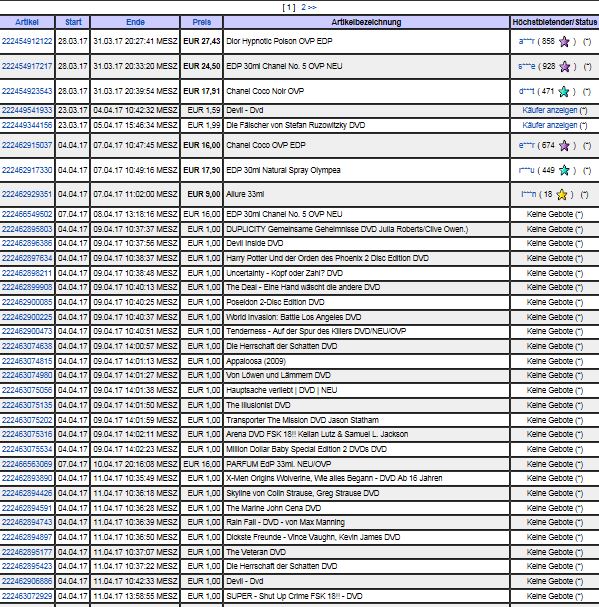Click 'EDP 30ml Natural Spray Olympea' text
The width and height of the screenshot is (599, 607).
[283, 170]
